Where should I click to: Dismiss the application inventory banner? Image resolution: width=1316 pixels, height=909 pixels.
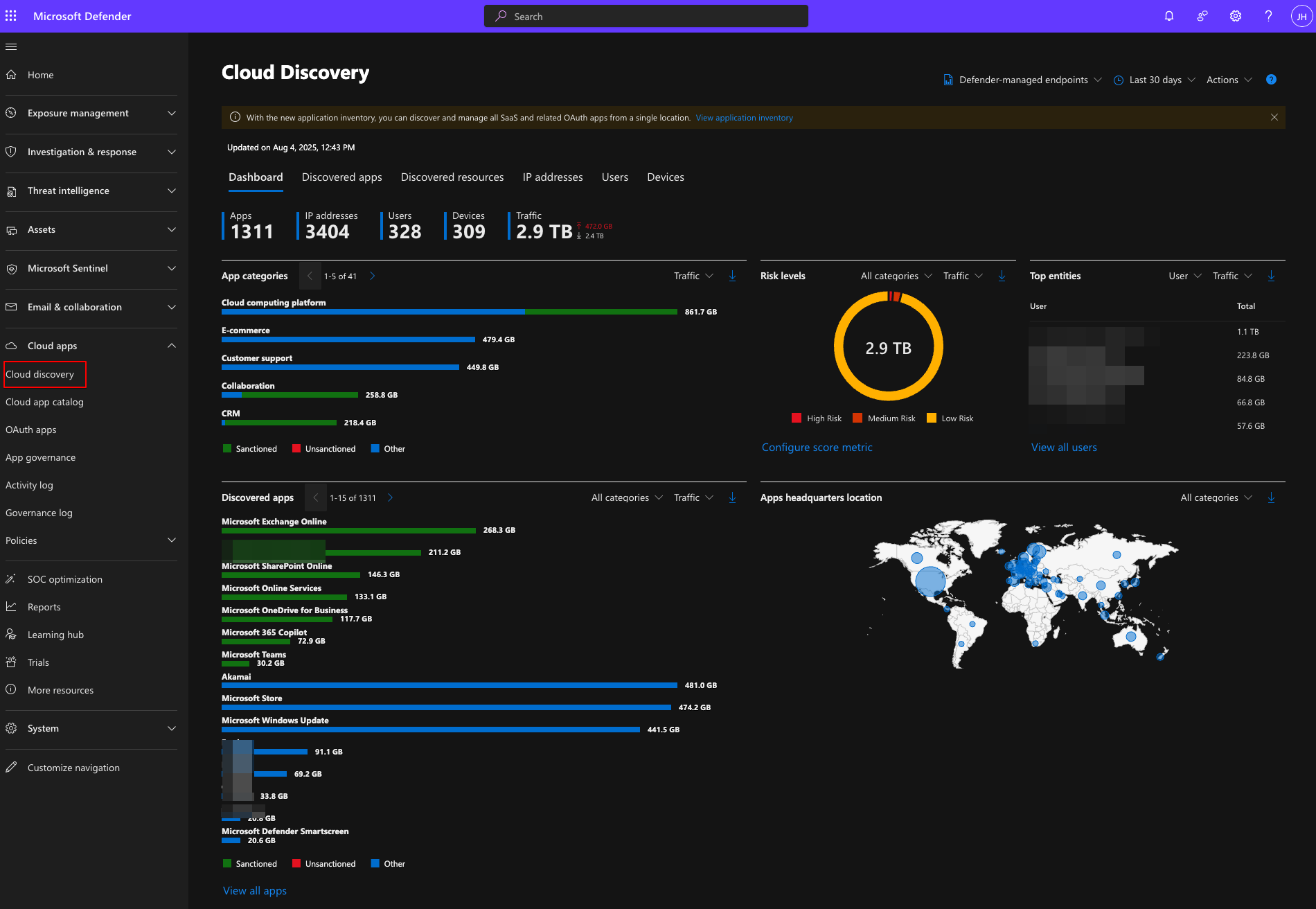tap(1274, 117)
